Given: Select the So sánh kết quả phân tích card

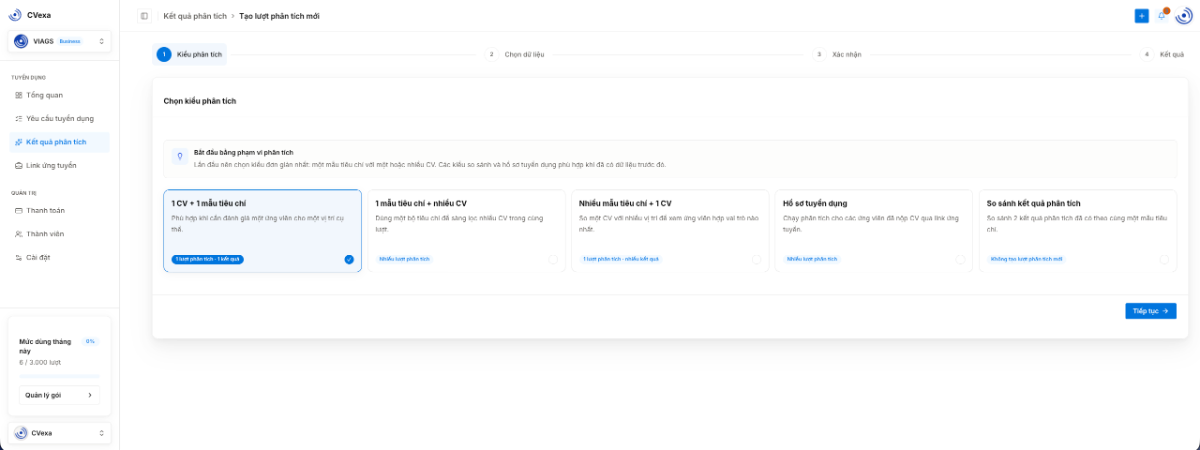Looking at the screenshot, I should pos(1076,231).
